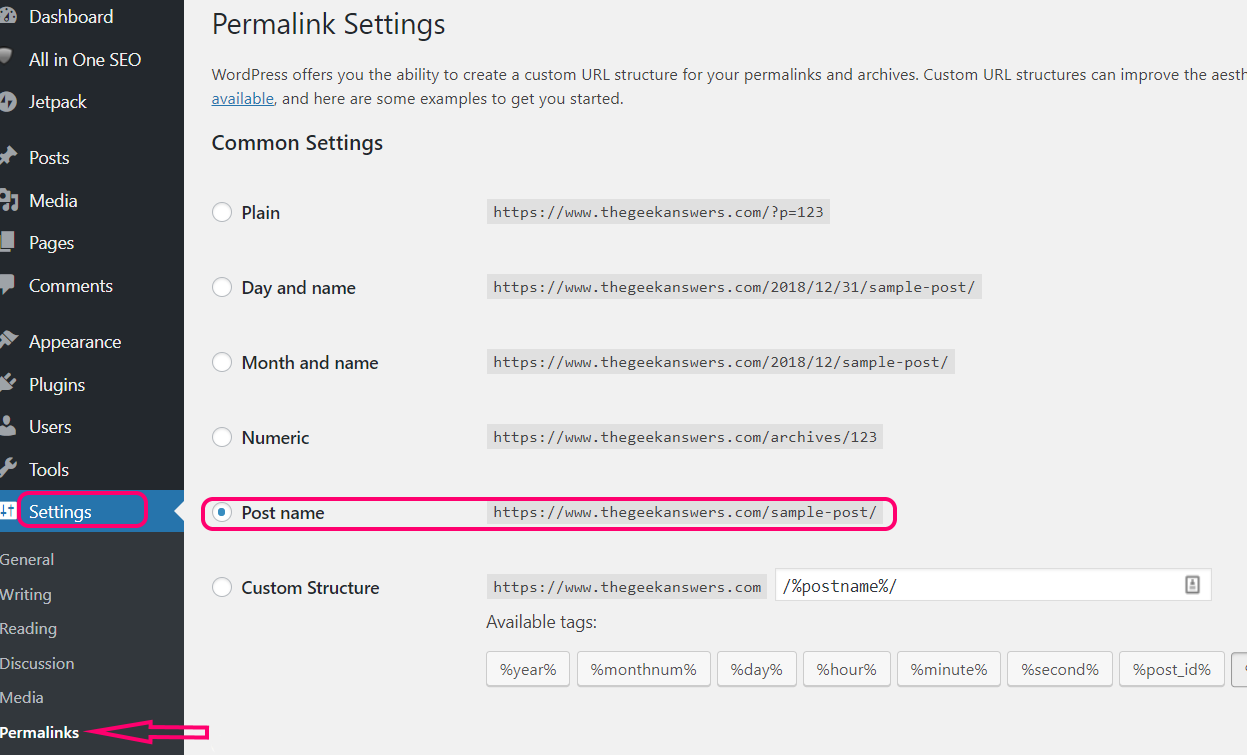Click the Pages sheet icon
1247x755 pixels.
pos(7,242)
